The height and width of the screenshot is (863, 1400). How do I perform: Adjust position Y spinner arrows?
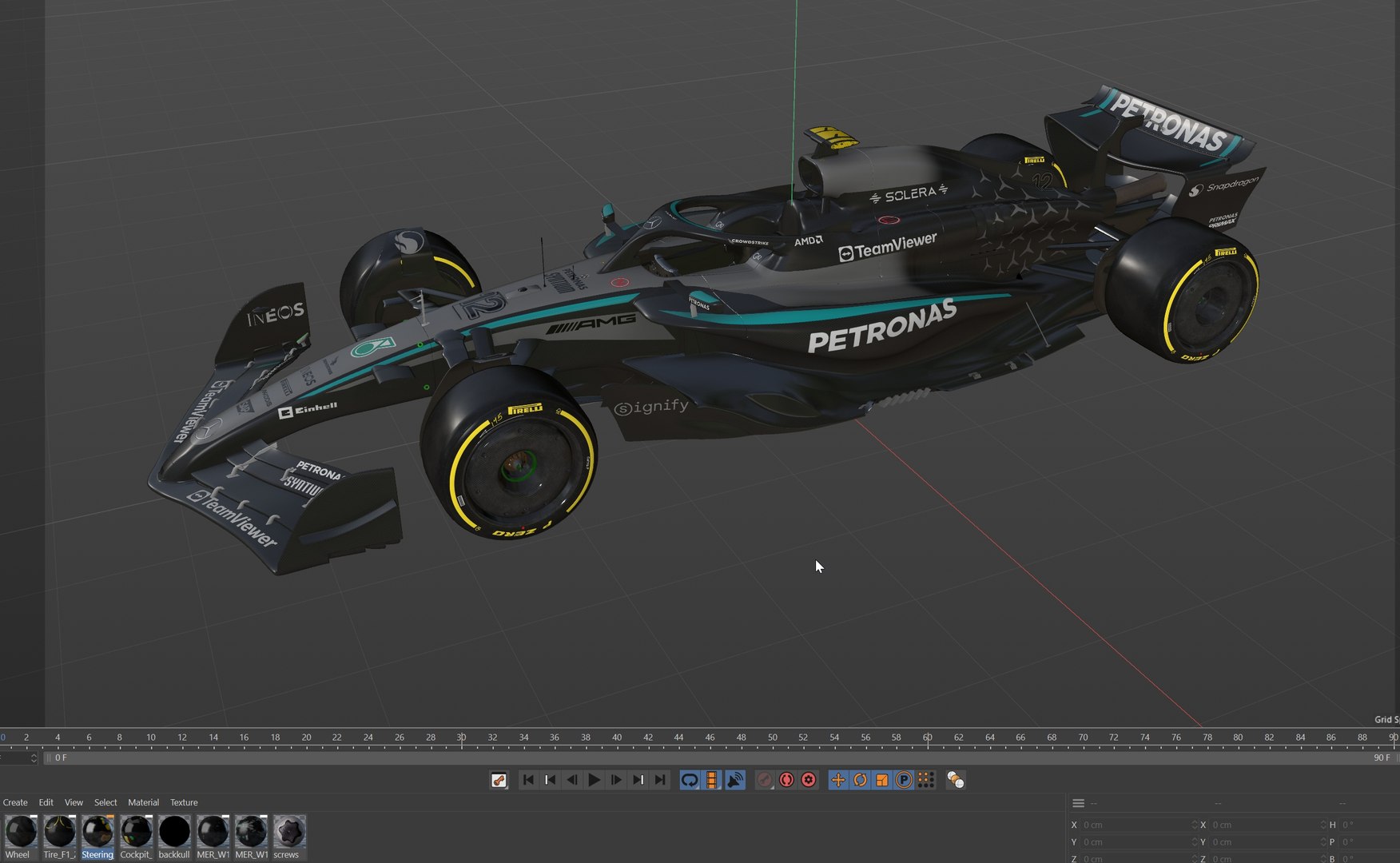coord(1195,842)
